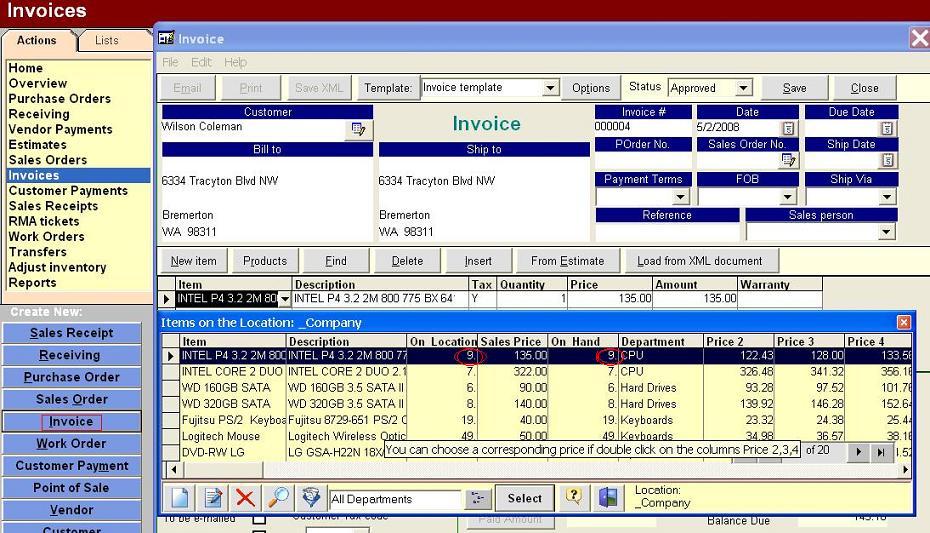The height and width of the screenshot is (533, 930).
Task: Open the FOB dropdown
Action: pyautogui.click(x=788, y=196)
